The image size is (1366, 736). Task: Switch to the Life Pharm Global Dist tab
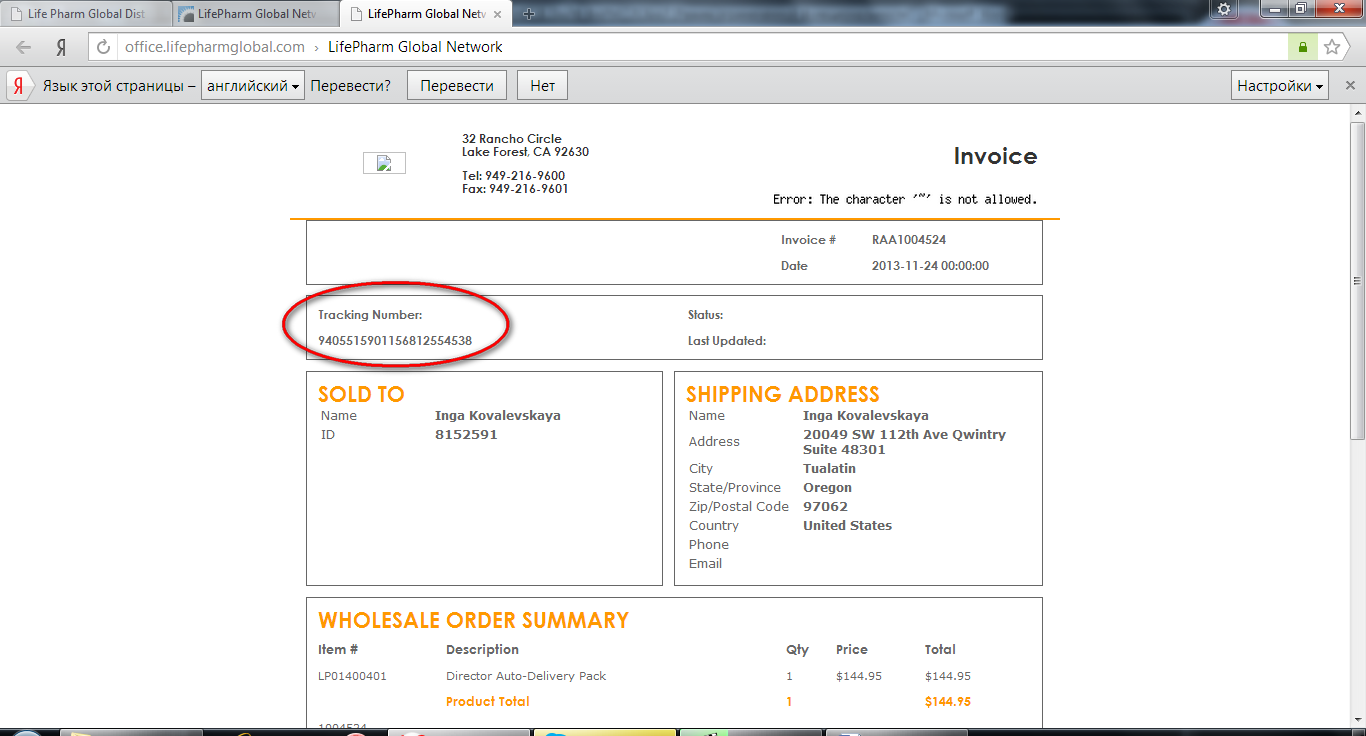[x=86, y=14]
